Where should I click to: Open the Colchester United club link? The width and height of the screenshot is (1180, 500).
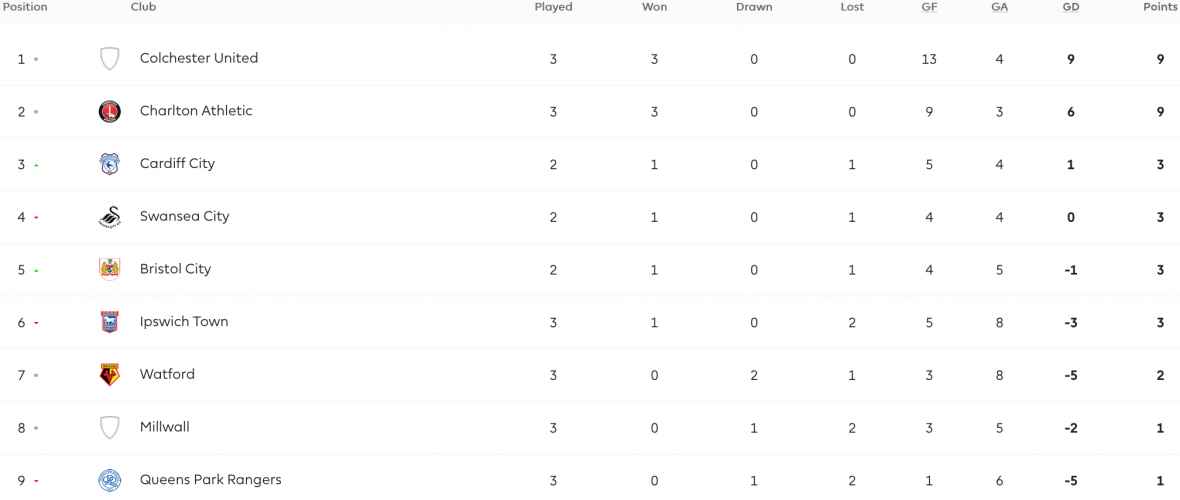(199, 58)
